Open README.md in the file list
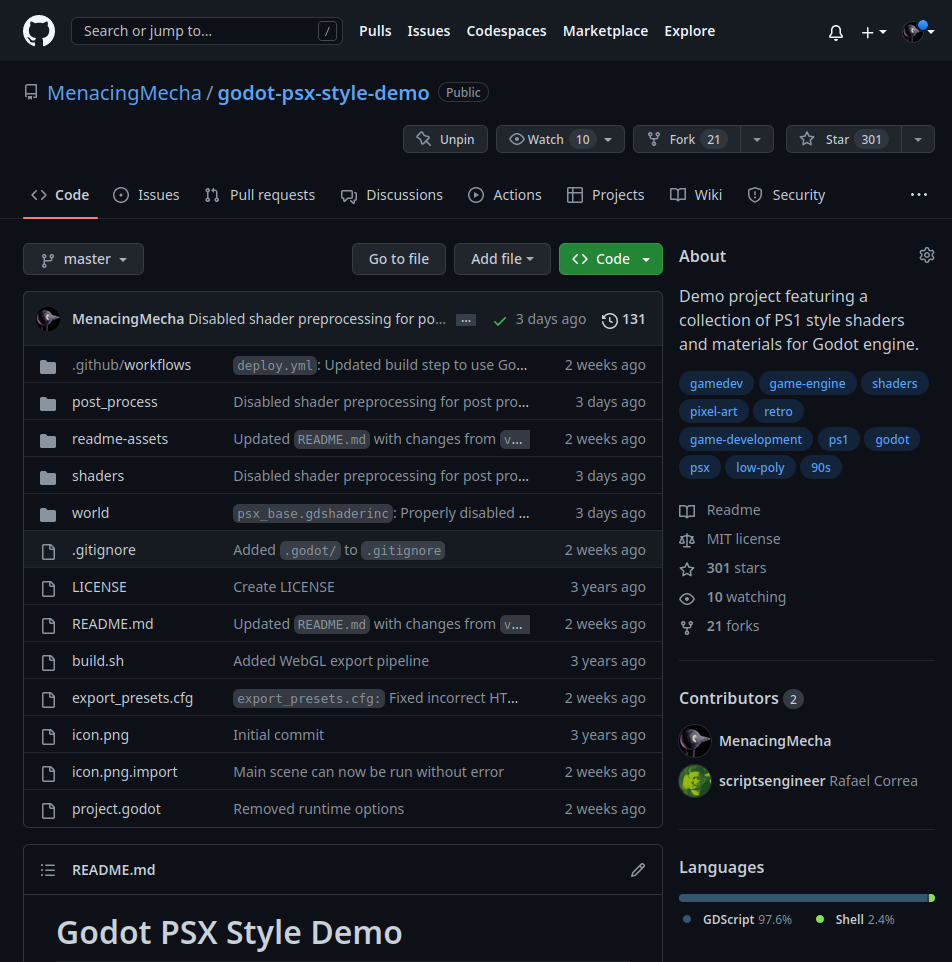This screenshot has width=952, height=962. [112, 624]
